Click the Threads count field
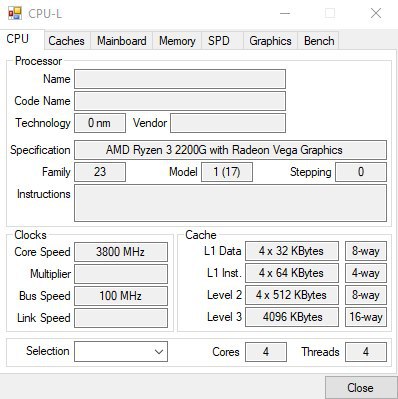 click(x=366, y=352)
